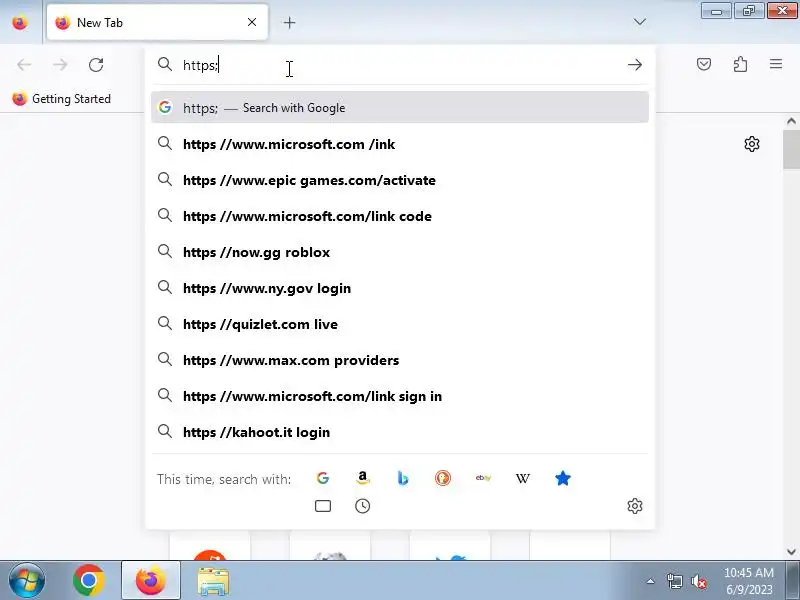800x600 pixels.
Task: Search in open Tabs icon
Action: 322,506
